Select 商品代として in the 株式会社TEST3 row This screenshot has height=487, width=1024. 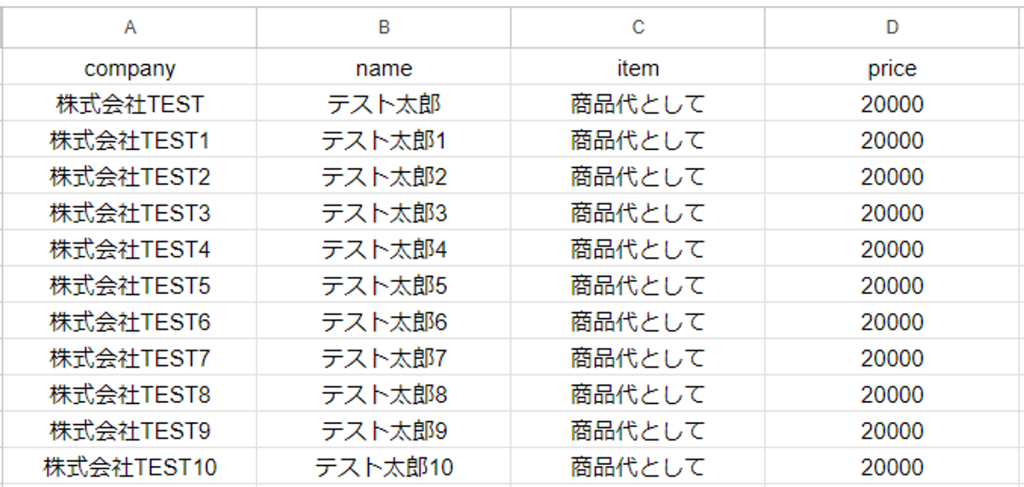tap(638, 213)
